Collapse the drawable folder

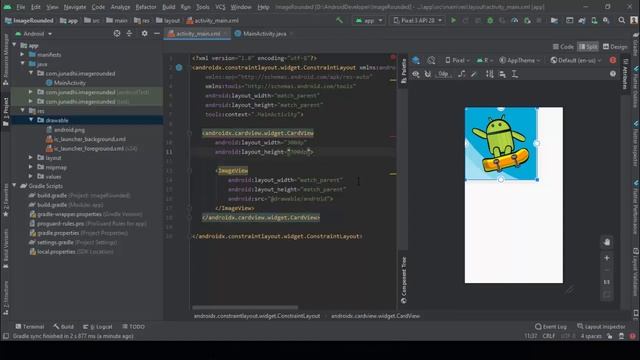click(31, 120)
